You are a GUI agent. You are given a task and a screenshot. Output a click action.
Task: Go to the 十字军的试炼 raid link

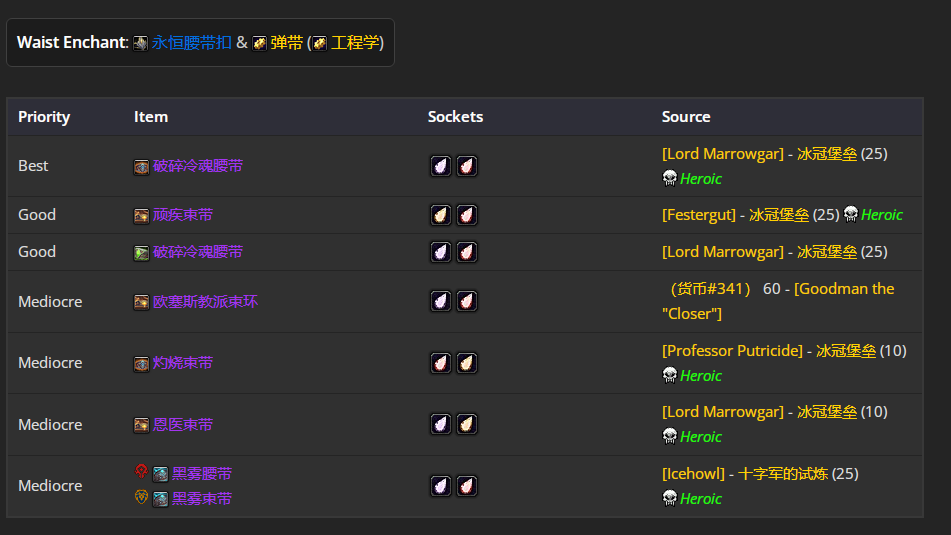pos(783,474)
